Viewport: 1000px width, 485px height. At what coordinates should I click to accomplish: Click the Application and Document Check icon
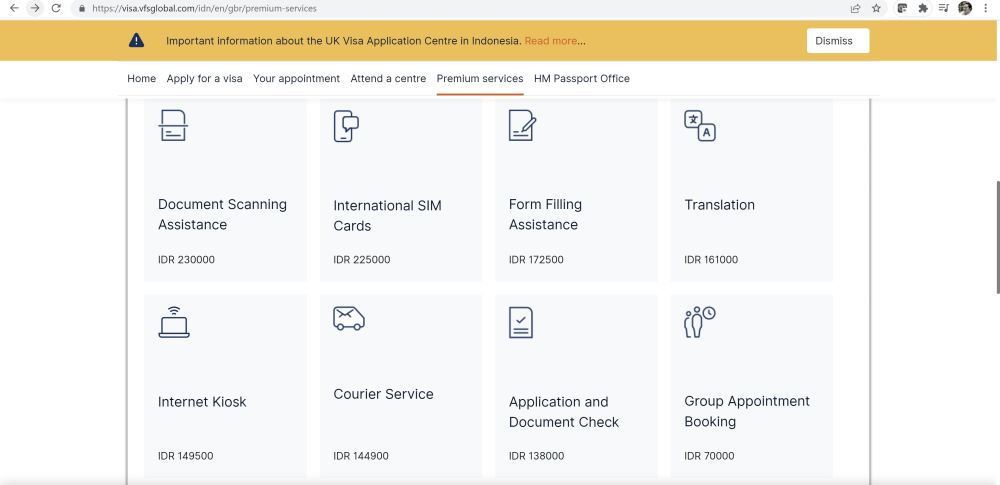pyautogui.click(x=521, y=322)
